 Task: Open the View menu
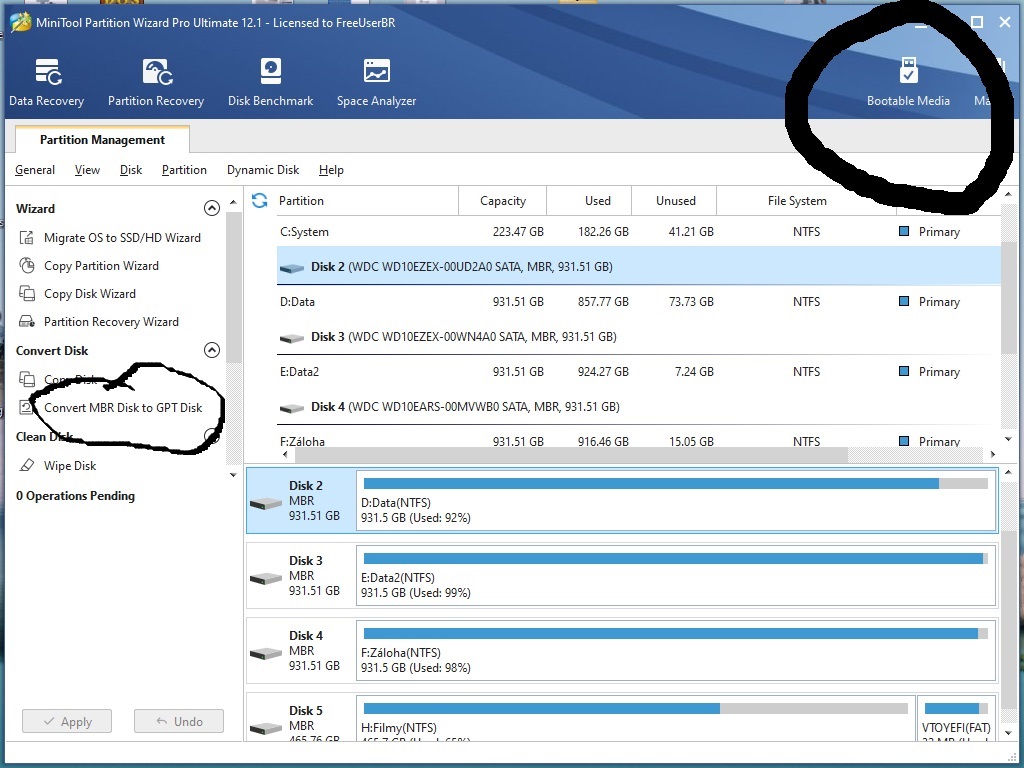[x=87, y=170]
